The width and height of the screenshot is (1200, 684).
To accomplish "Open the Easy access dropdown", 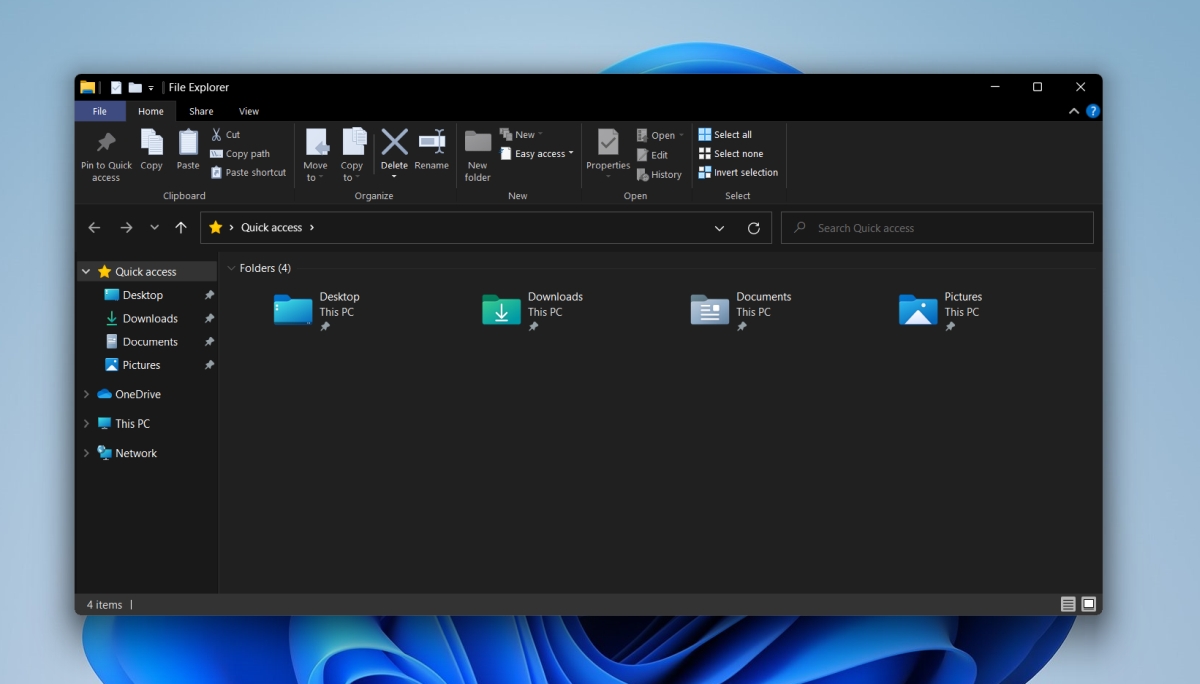I will pos(538,154).
